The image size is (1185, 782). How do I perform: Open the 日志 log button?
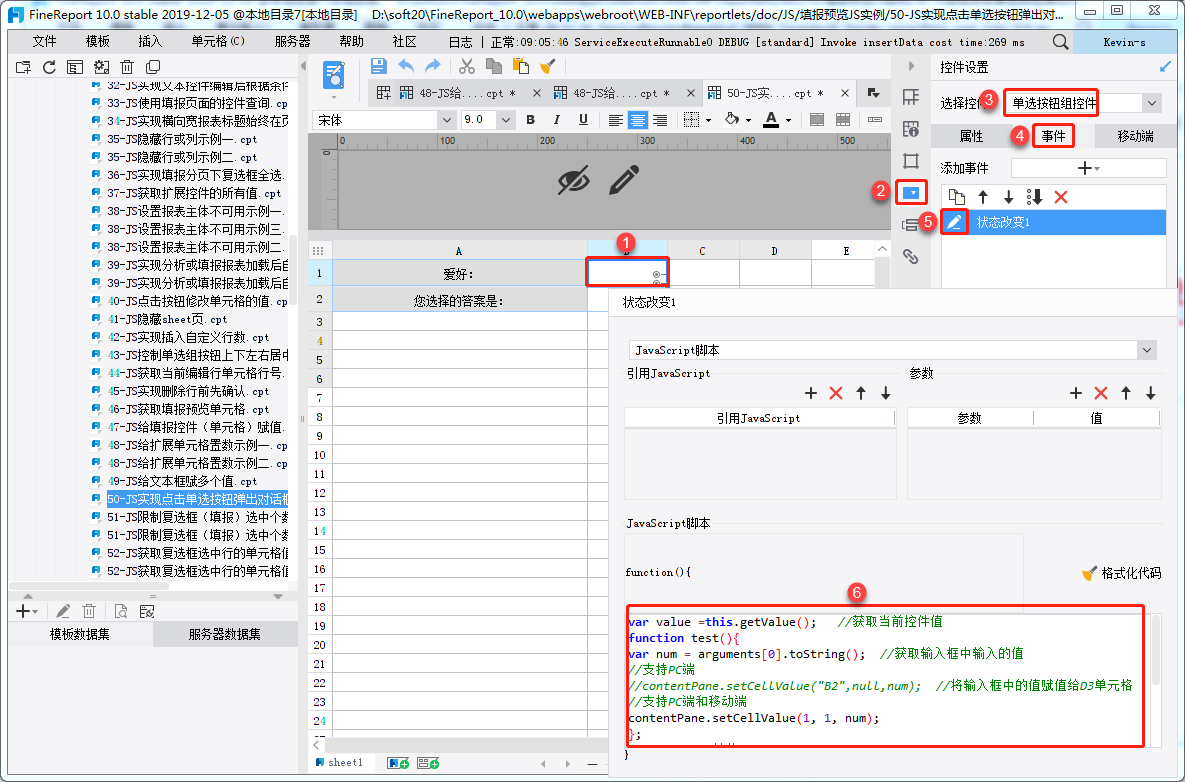point(460,42)
